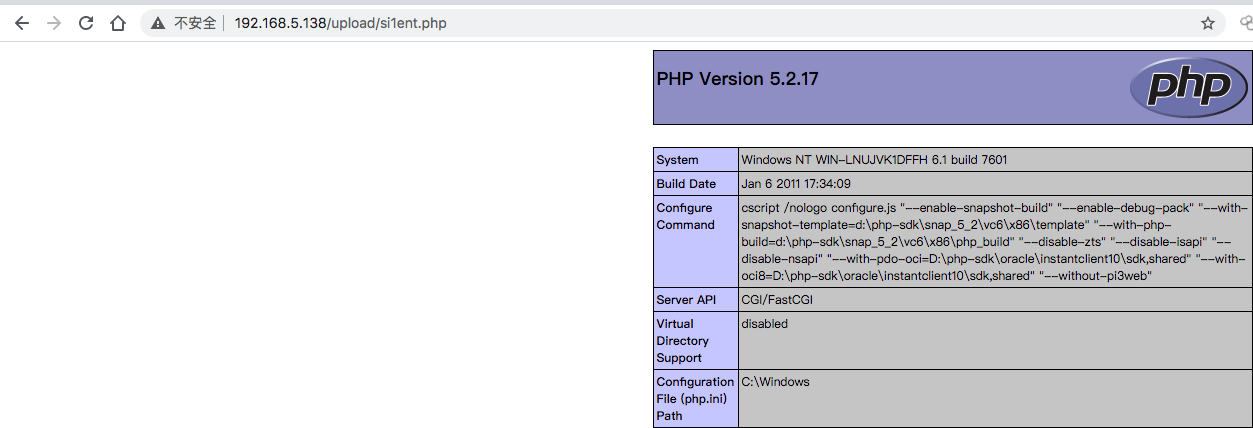Click the 不安全 security label

point(195,23)
